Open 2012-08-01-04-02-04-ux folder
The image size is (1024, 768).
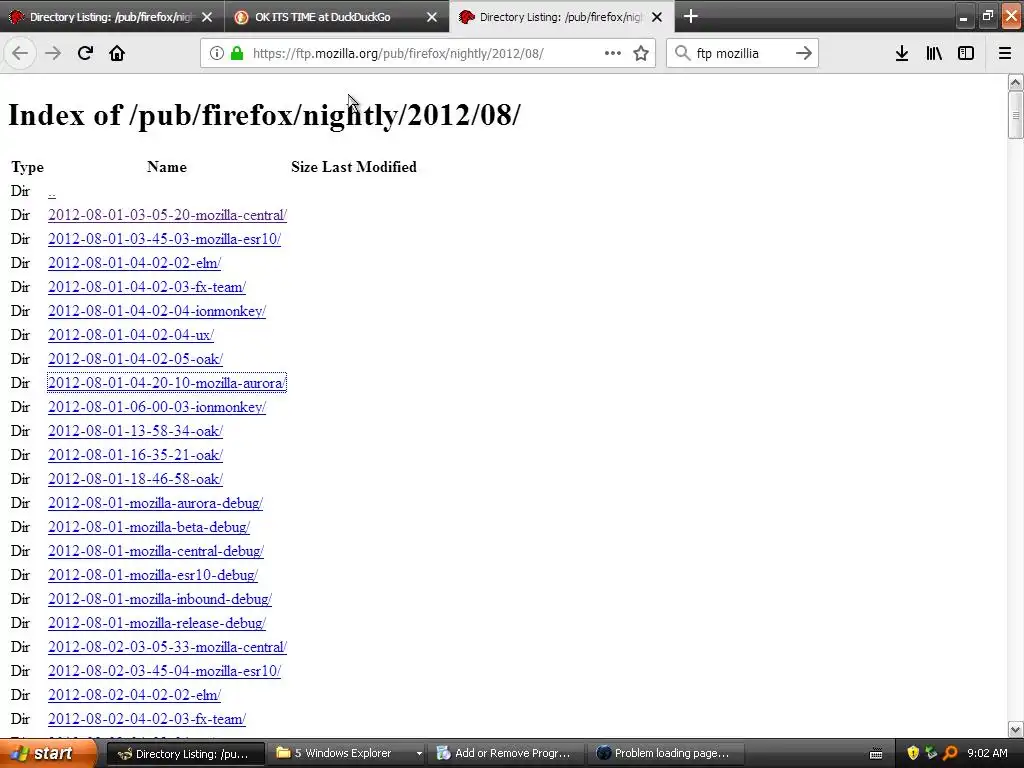tap(131, 335)
